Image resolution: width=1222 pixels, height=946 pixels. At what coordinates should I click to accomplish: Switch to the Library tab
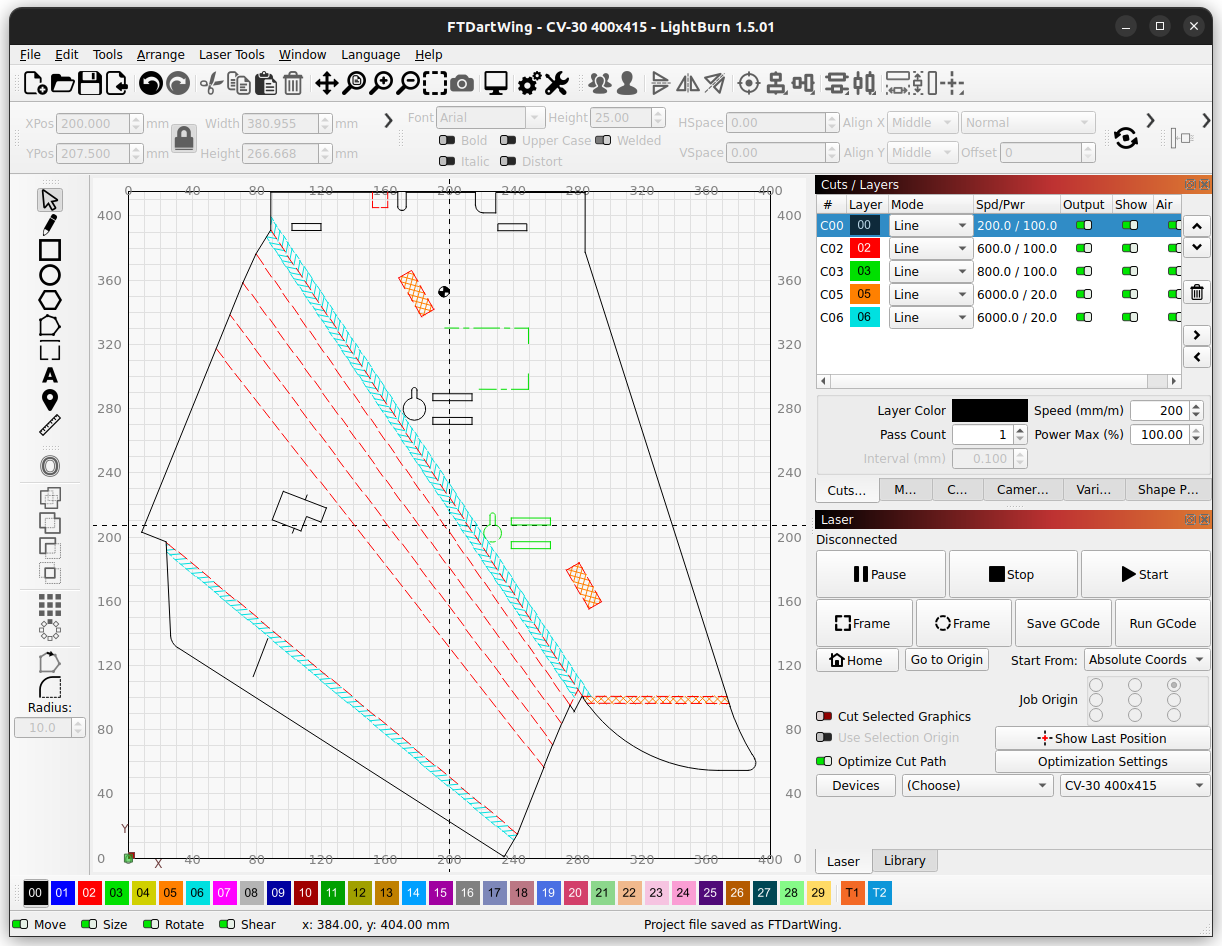click(x=904, y=861)
